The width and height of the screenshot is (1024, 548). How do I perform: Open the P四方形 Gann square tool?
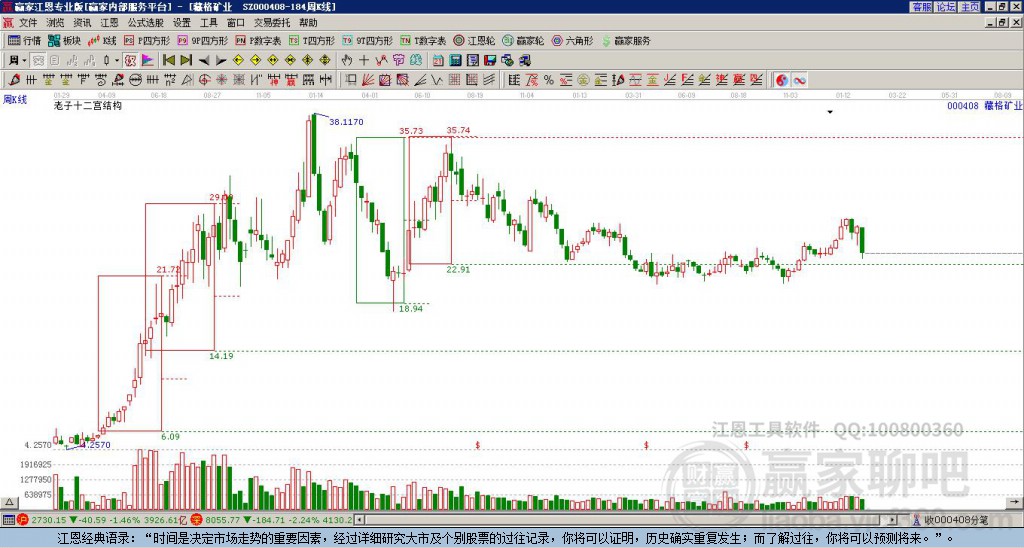point(147,40)
